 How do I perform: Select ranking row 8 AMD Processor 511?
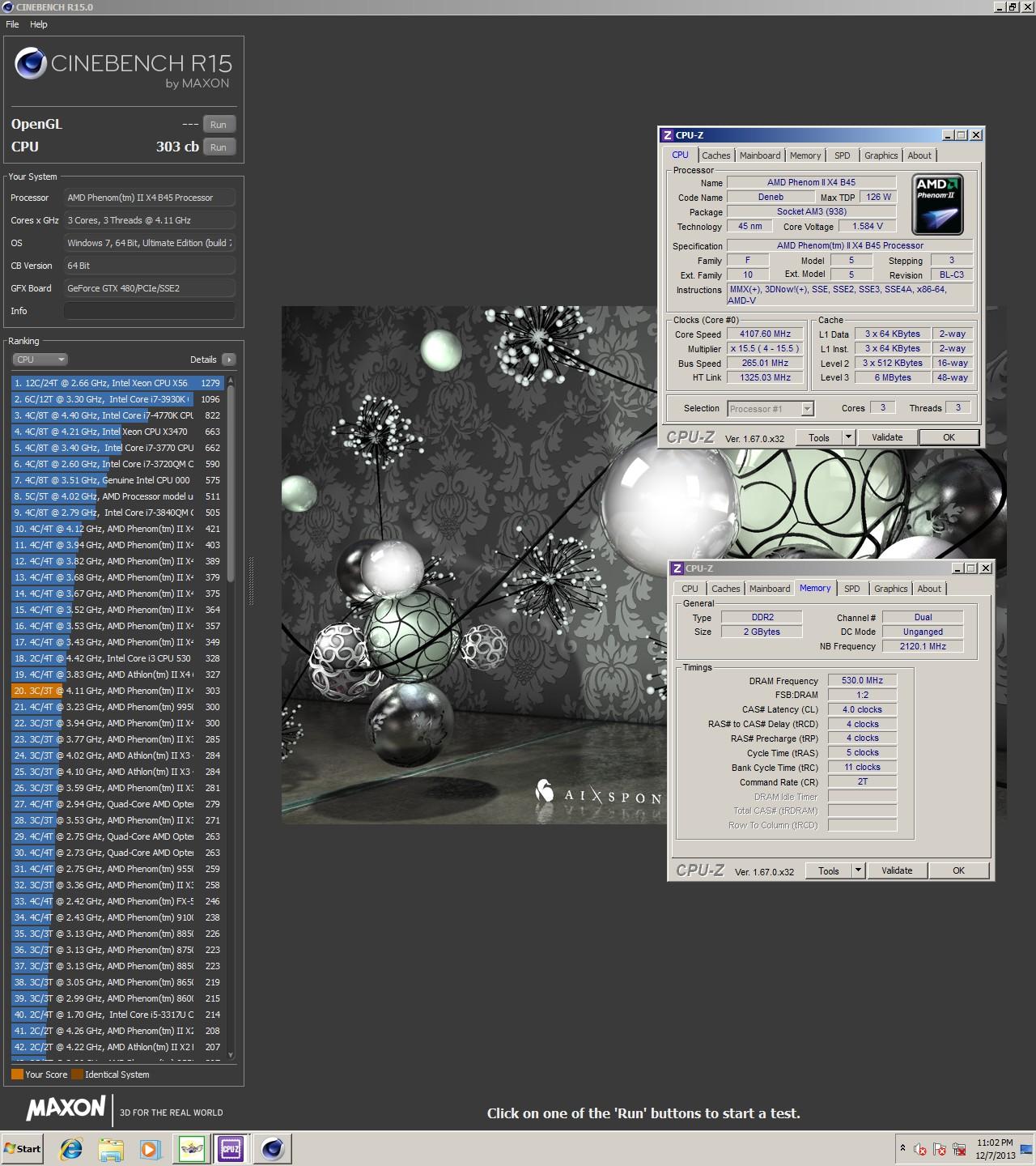pos(117,496)
